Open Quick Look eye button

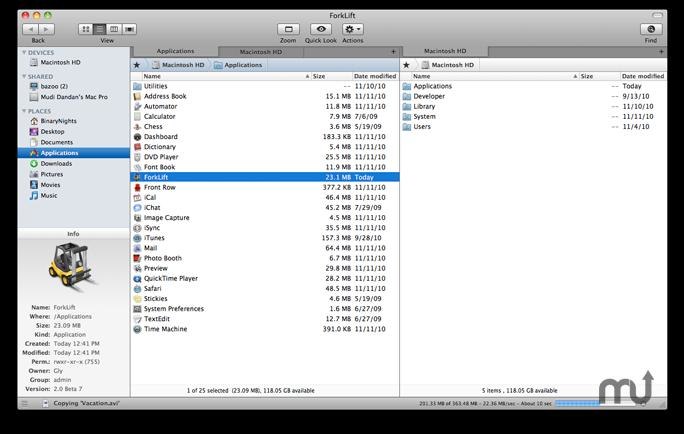pos(321,29)
